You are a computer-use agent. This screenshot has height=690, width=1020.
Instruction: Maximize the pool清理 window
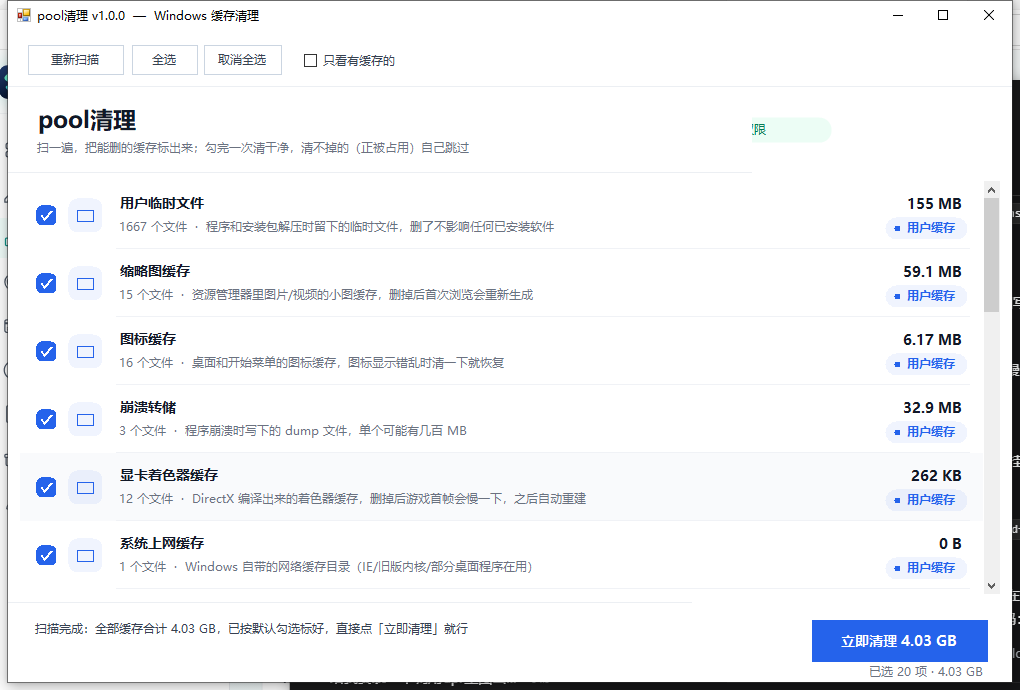pos(943,15)
